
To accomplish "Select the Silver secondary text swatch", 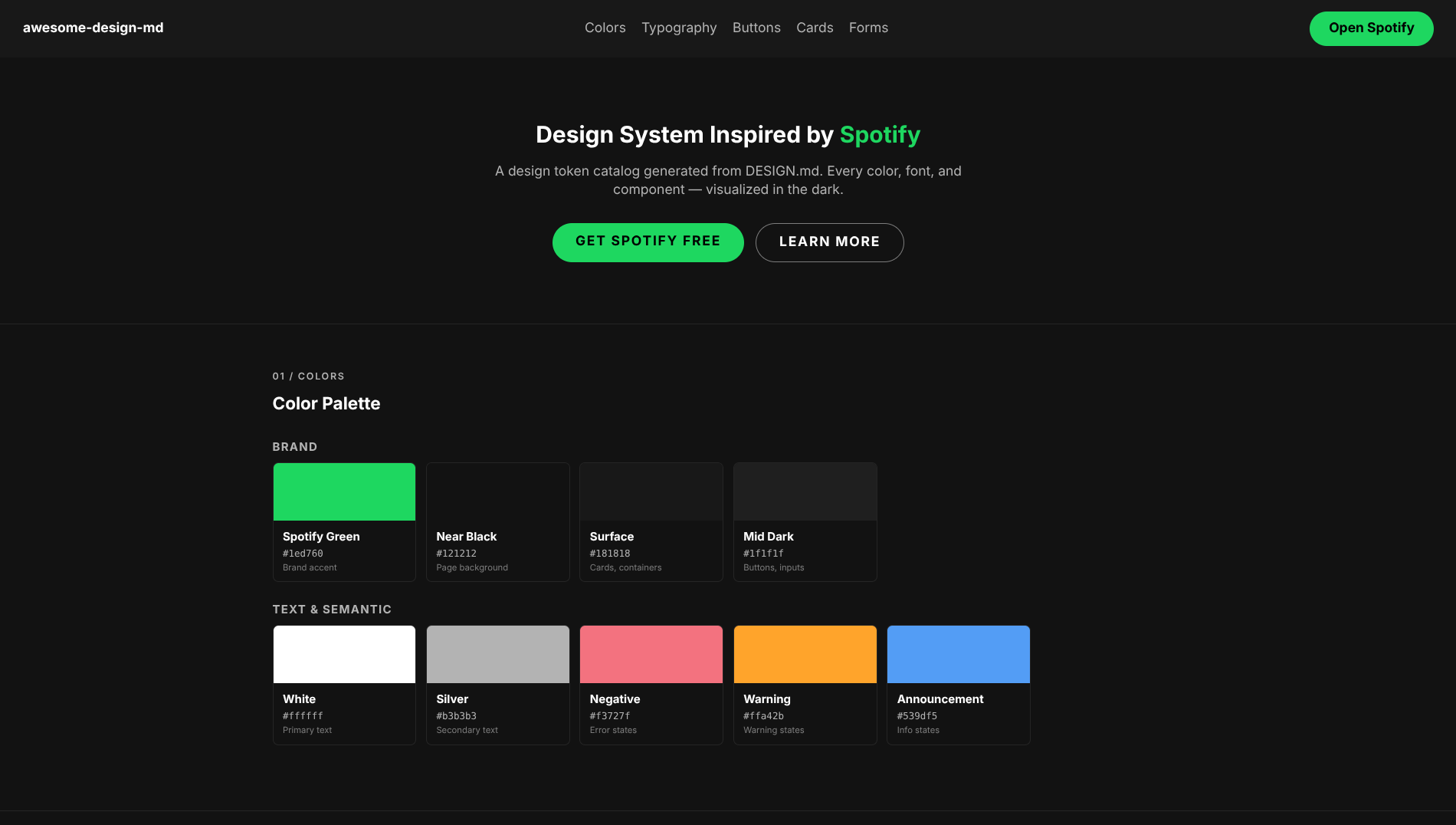I will [497, 654].
